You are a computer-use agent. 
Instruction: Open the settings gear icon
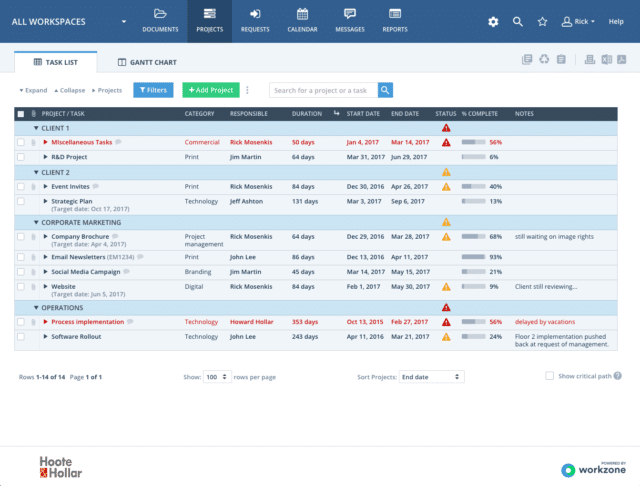pos(492,21)
